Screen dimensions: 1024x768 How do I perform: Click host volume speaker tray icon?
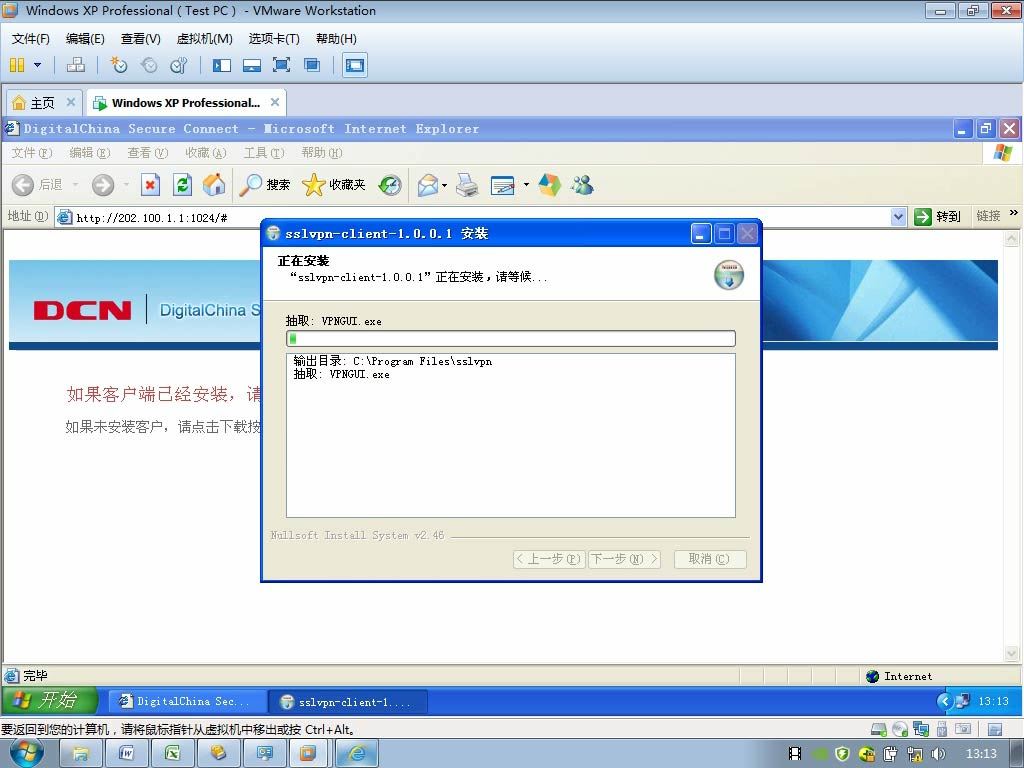tap(938, 754)
